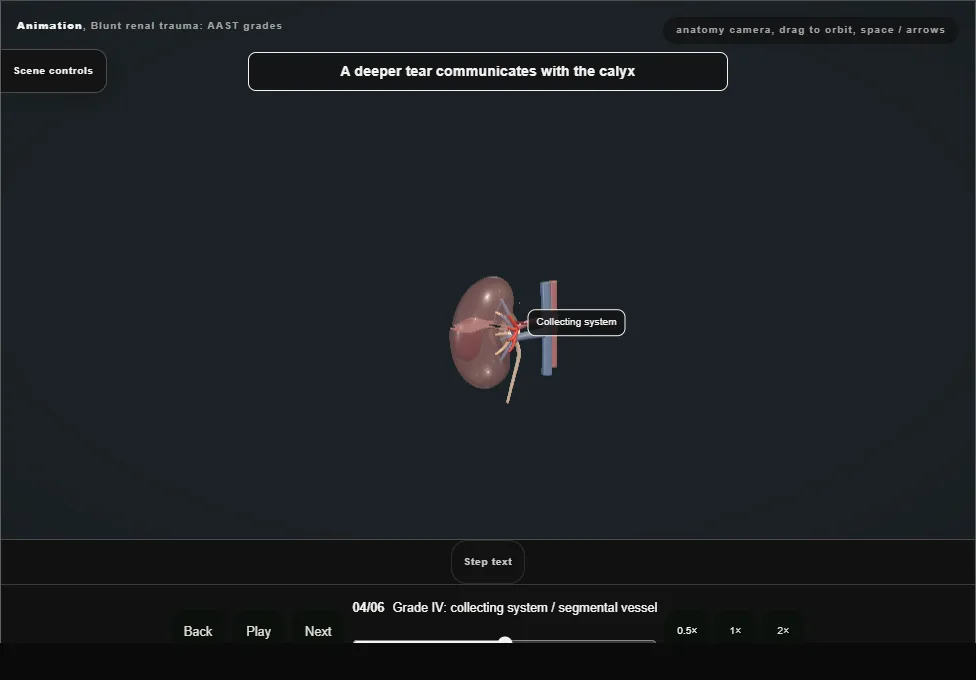Click the step counter 04/06
This screenshot has height=680, width=976.
(x=368, y=608)
